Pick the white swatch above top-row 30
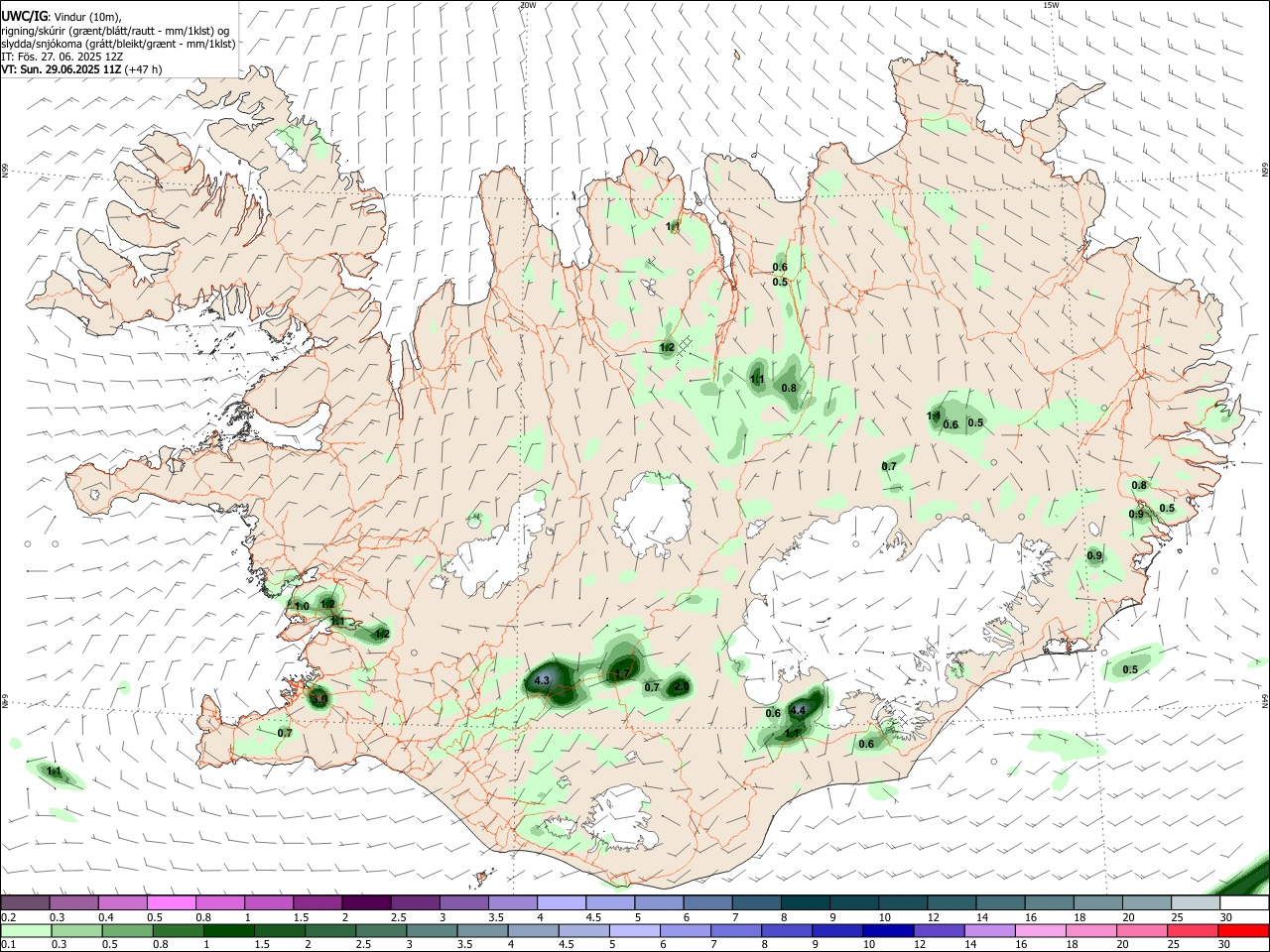The height and width of the screenshot is (952, 1270). (x=1244, y=902)
